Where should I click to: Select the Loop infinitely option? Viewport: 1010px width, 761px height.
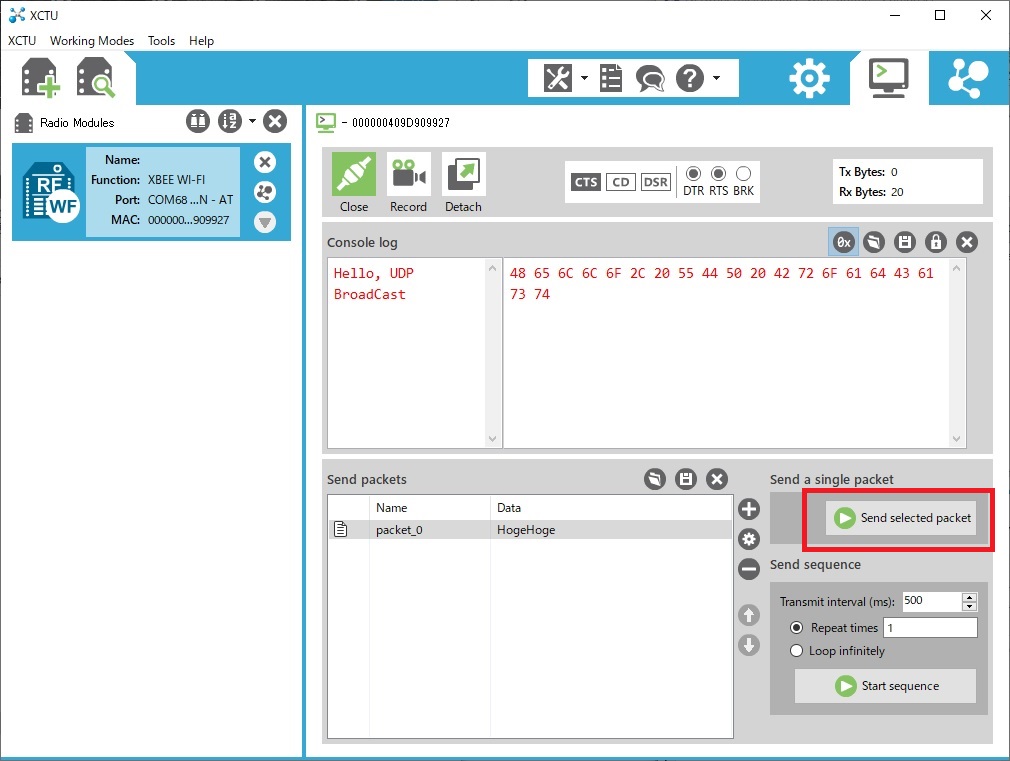click(797, 651)
